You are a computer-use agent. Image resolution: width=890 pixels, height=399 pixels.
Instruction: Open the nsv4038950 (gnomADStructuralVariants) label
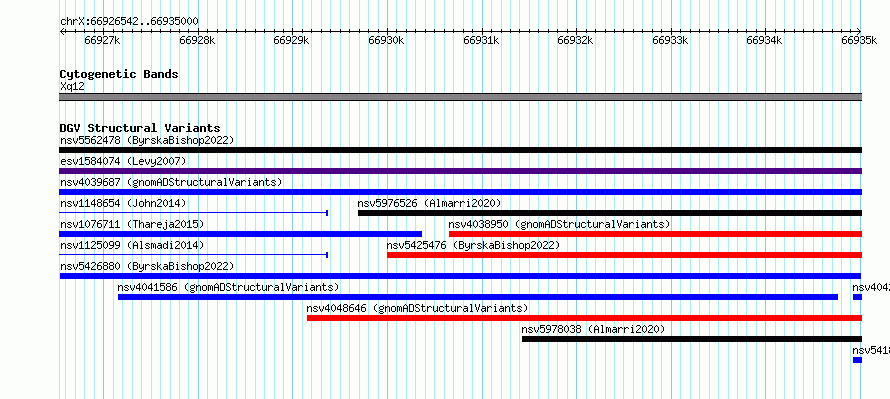click(559, 224)
